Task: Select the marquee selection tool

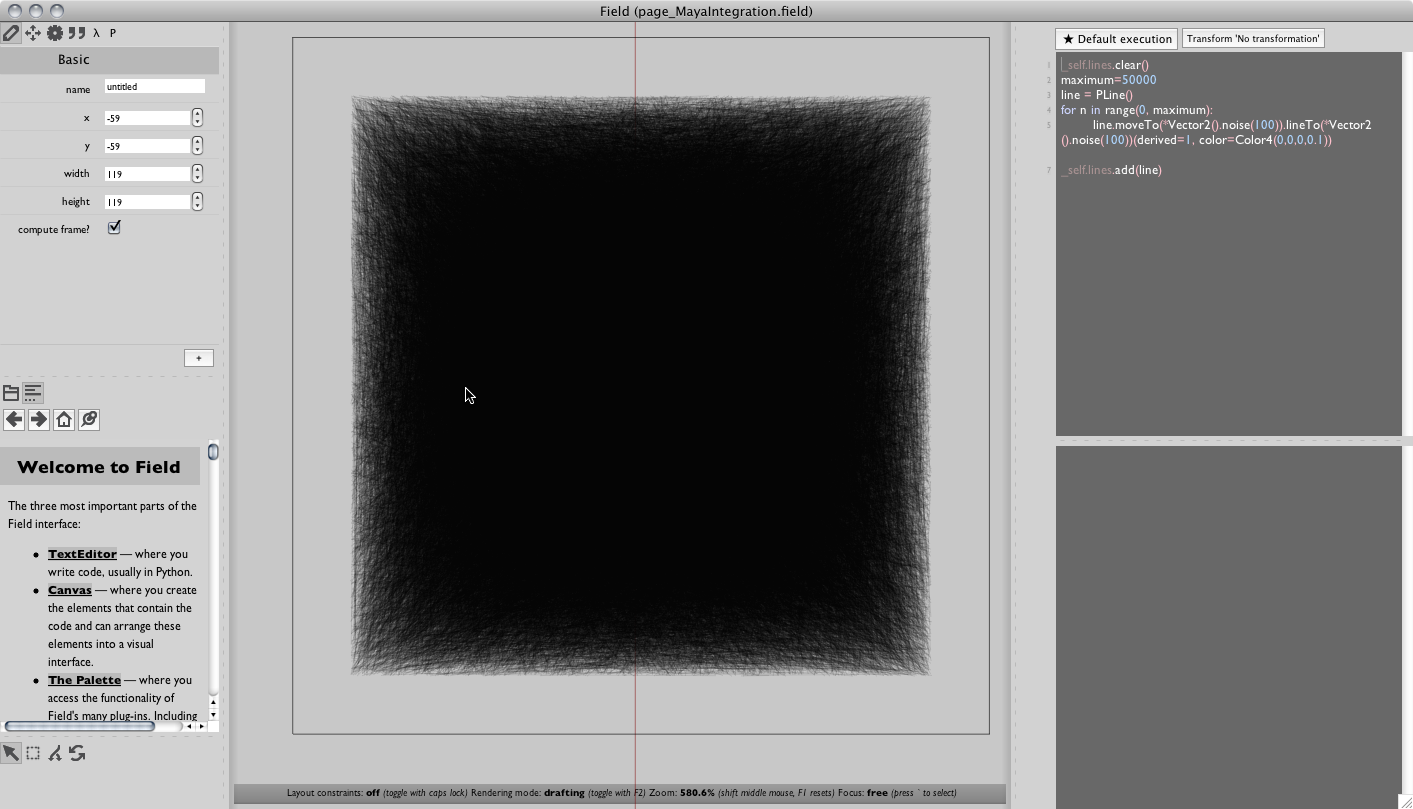Action: point(33,753)
